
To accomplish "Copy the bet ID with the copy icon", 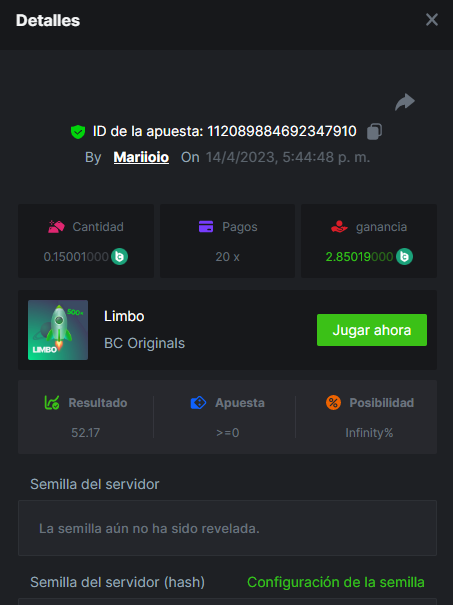I will point(374,132).
